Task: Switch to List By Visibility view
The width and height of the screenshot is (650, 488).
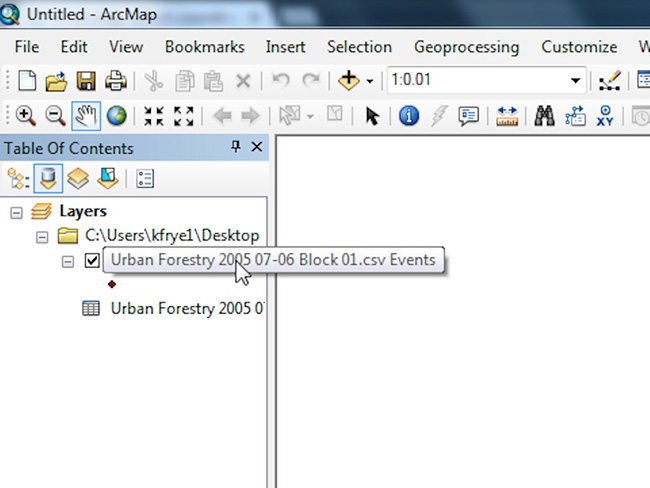Action: tap(78, 179)
